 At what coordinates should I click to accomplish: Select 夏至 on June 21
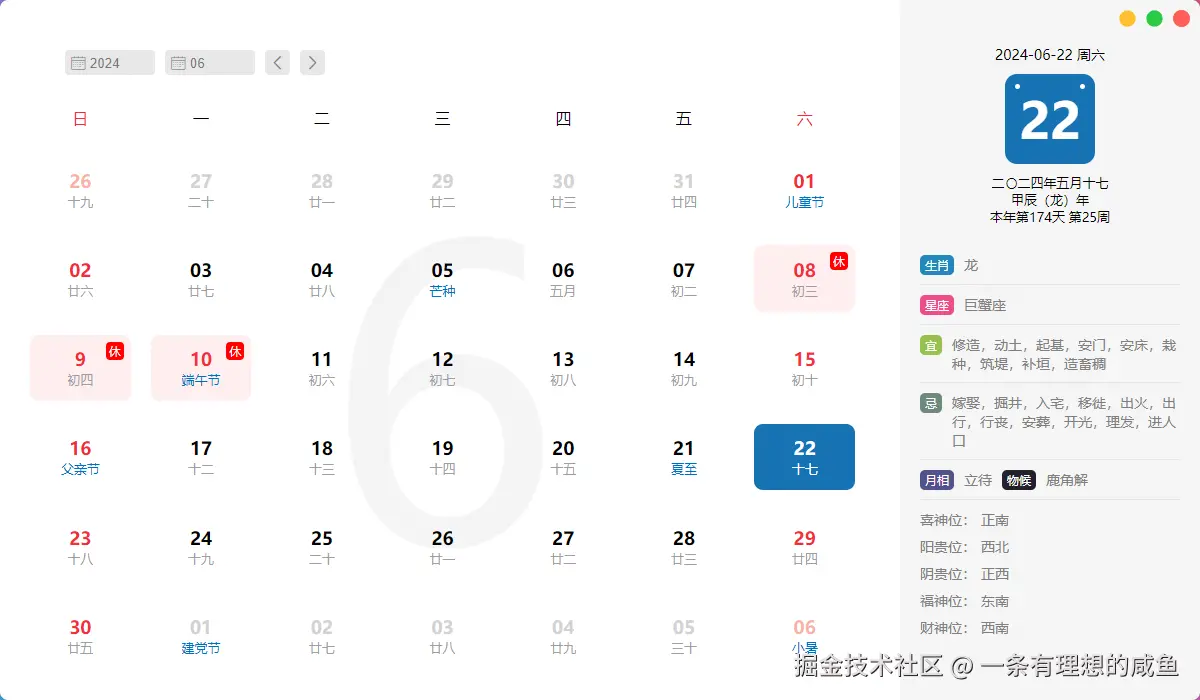(x=683, y=457)
